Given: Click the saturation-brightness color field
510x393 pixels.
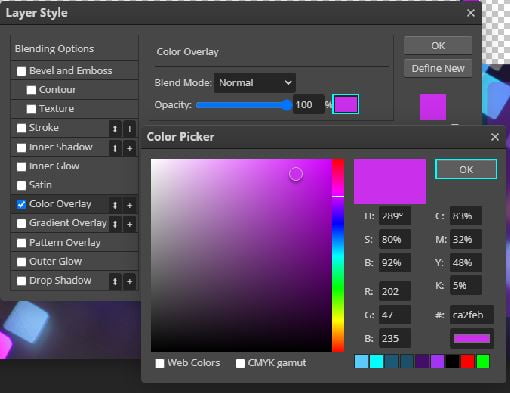Looking at the screenshot, I should point(241,255).
